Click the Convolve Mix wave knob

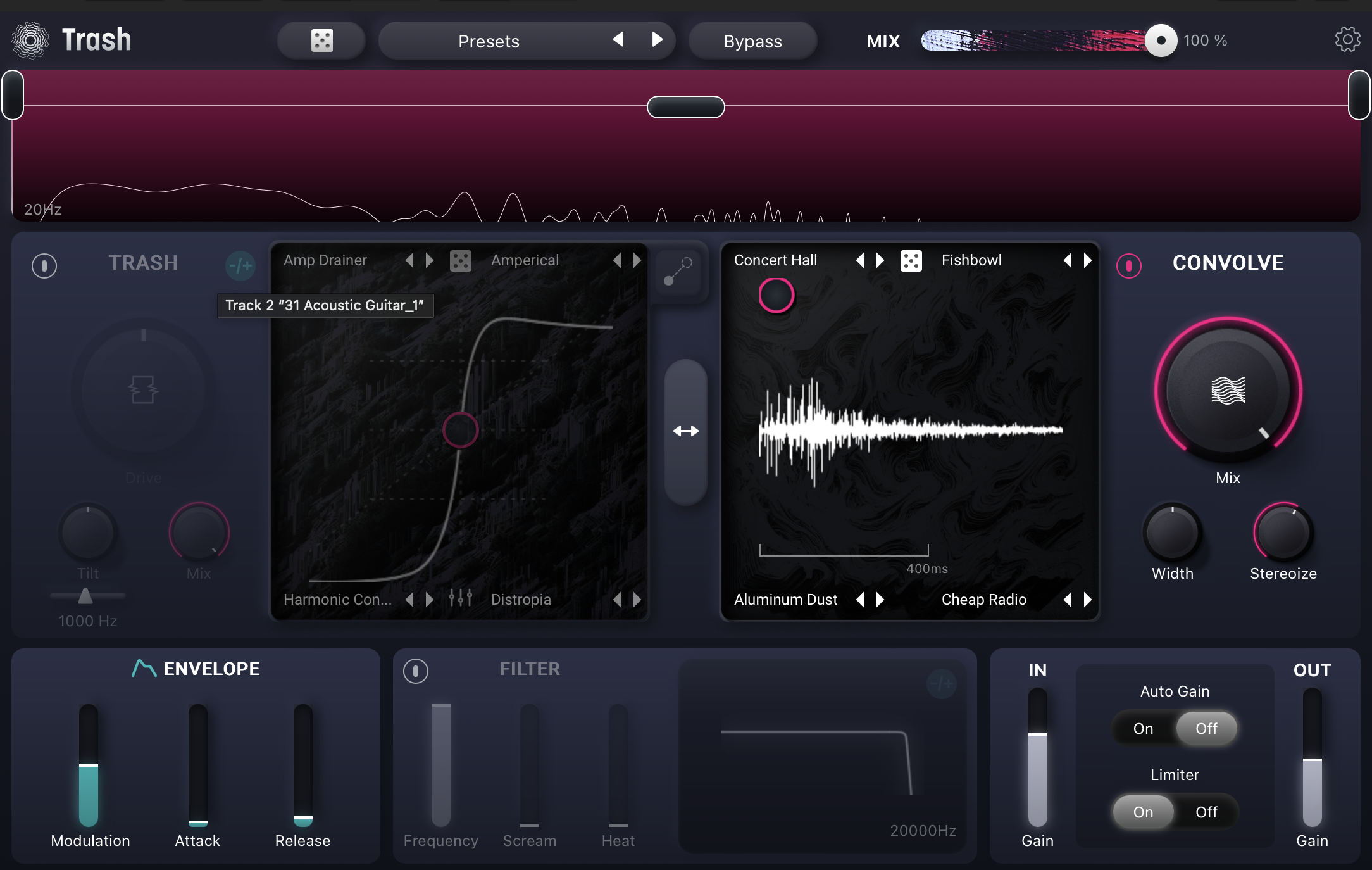coord(1228,391)
